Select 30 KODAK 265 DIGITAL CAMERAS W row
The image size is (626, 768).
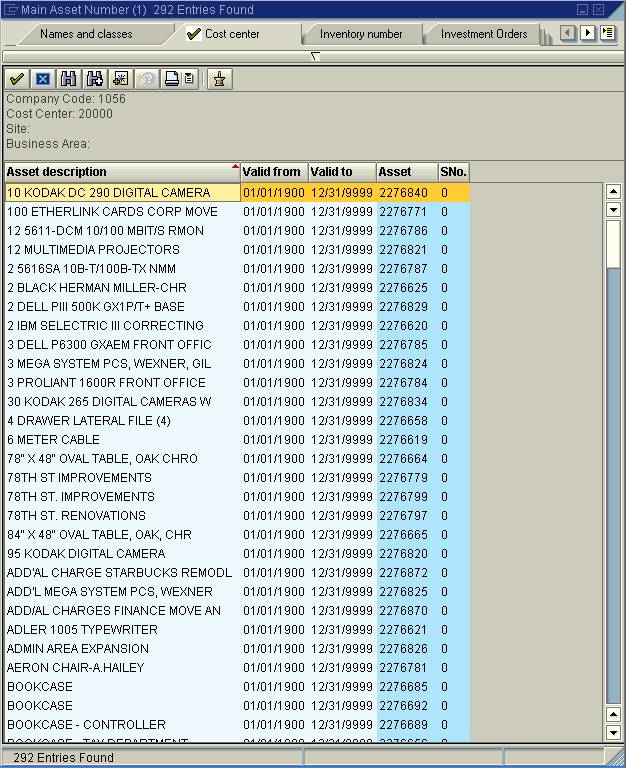point(238,402)
